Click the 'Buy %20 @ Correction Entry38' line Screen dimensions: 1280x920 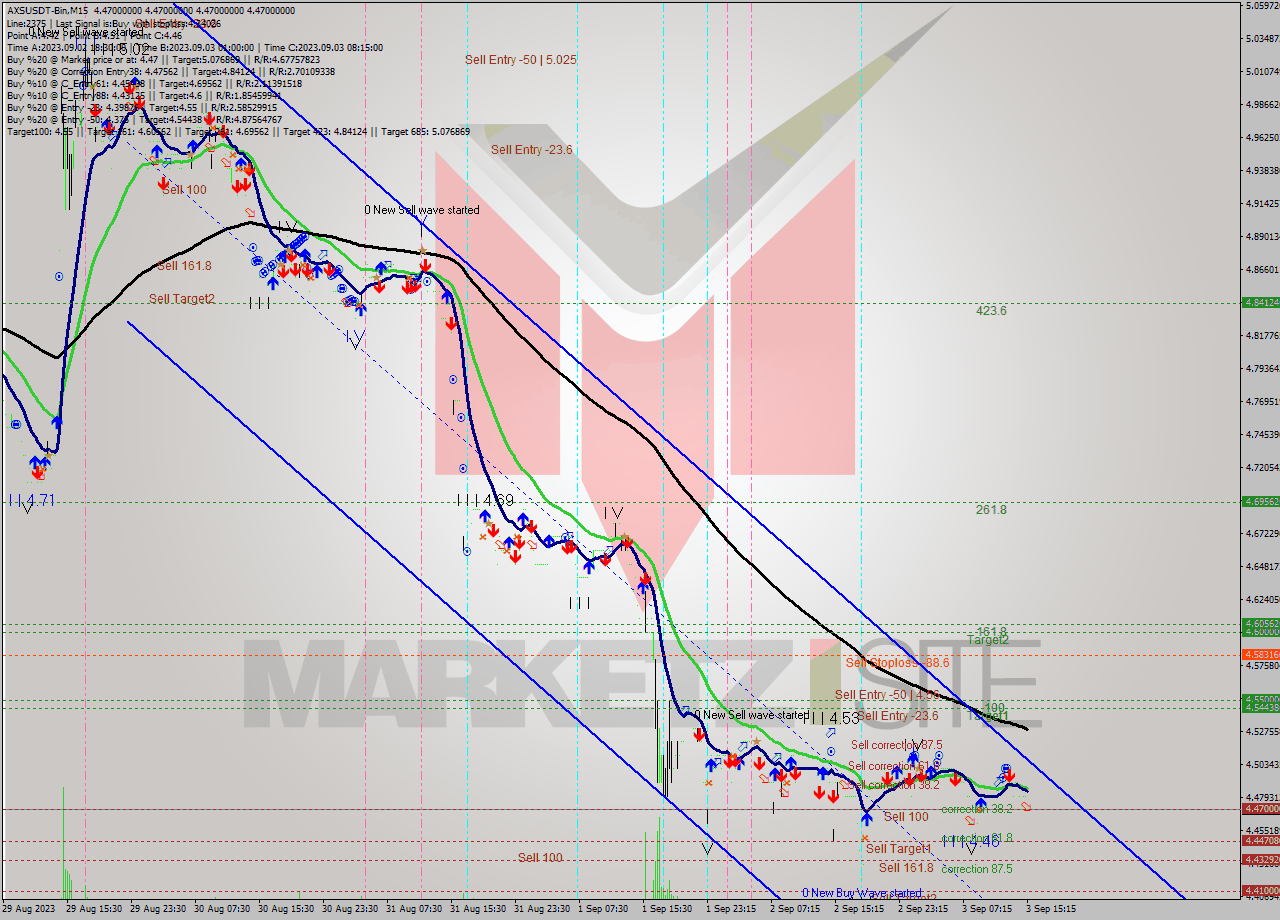tap(170, 71)
